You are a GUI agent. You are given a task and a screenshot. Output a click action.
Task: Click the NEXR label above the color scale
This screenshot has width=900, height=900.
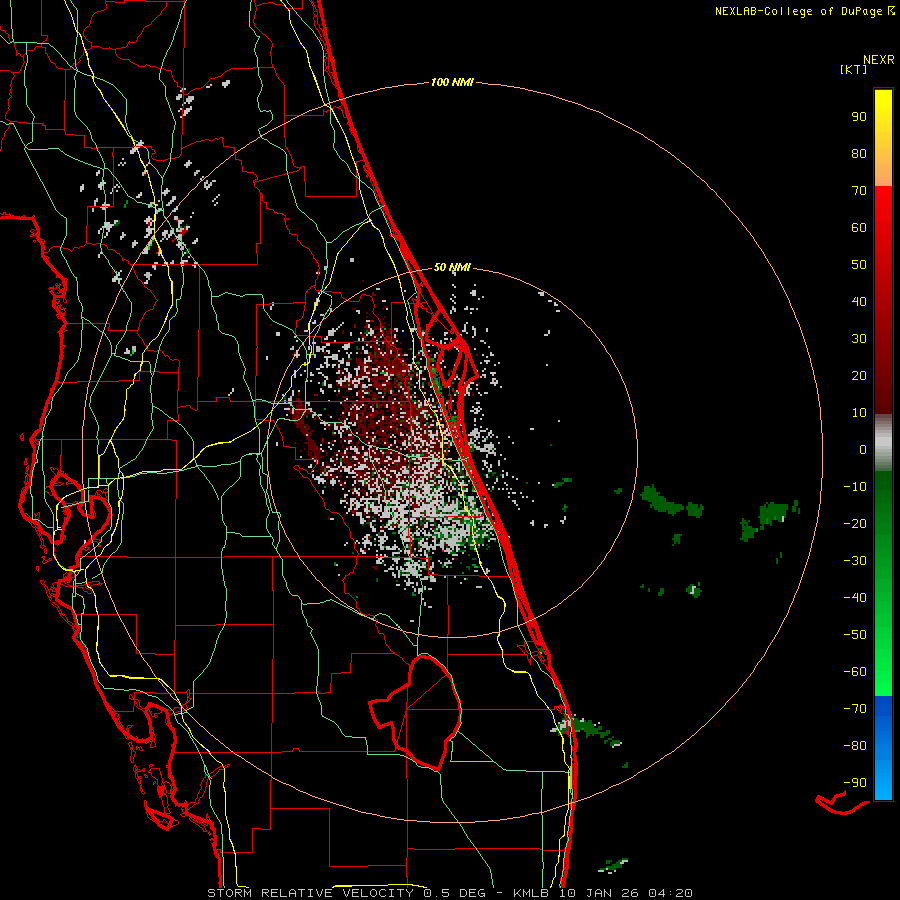pos(879,60)
